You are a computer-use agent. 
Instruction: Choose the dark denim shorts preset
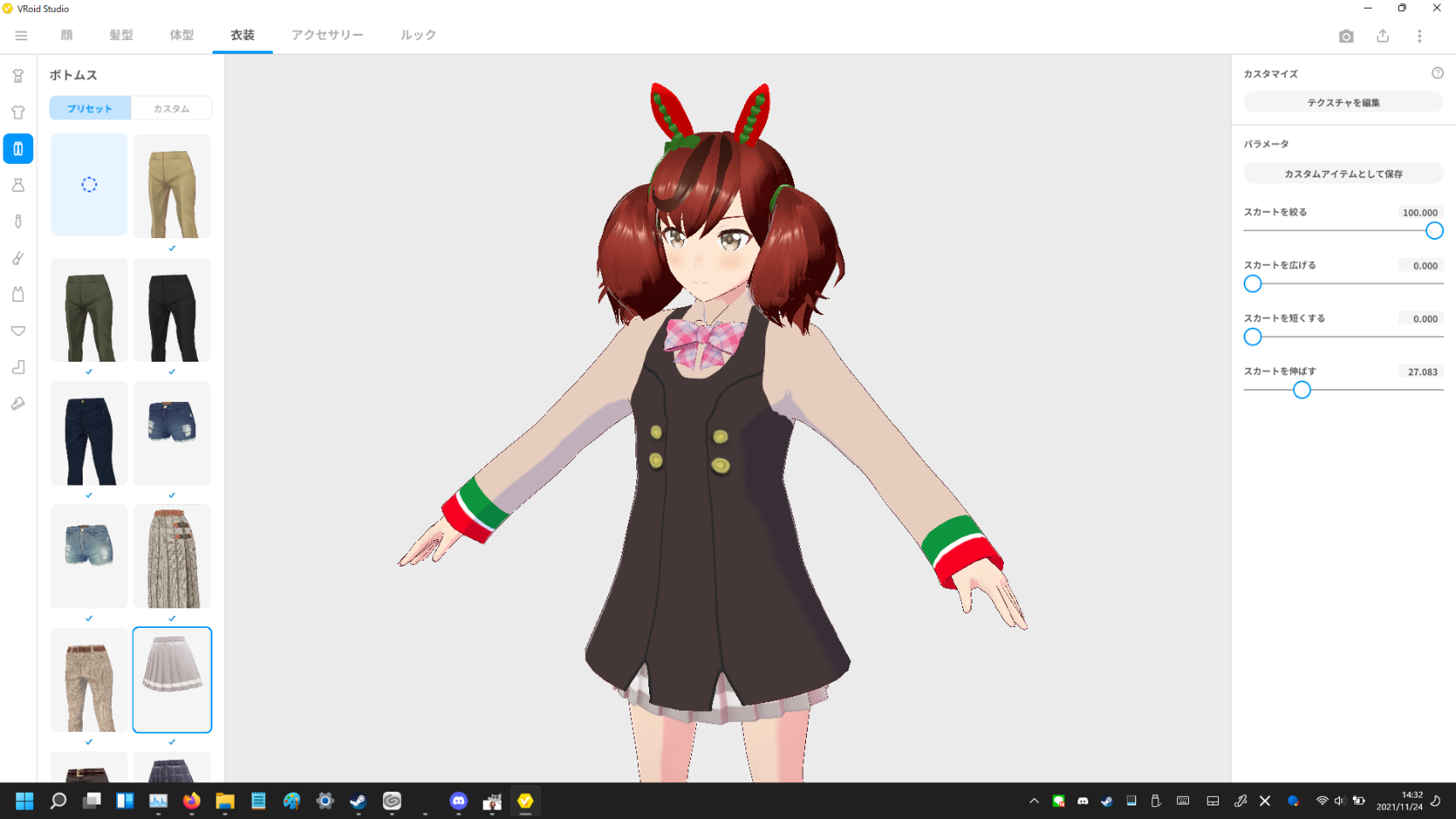(x=172, y=433)
